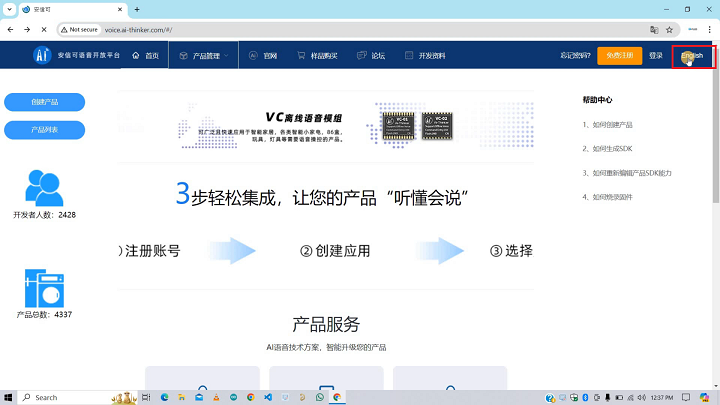Launch Microsoft Edge from taskbar
The image size is (720, 405).
pyautogui.click(x=164, y=397)
